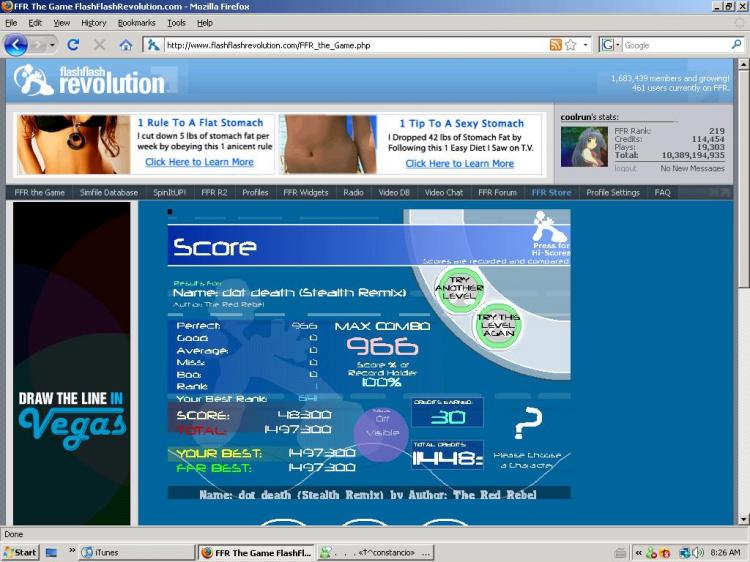Expand the search engine selector dropdown
The width and height of the screenshot is (750, 562).
pos(617,45)
